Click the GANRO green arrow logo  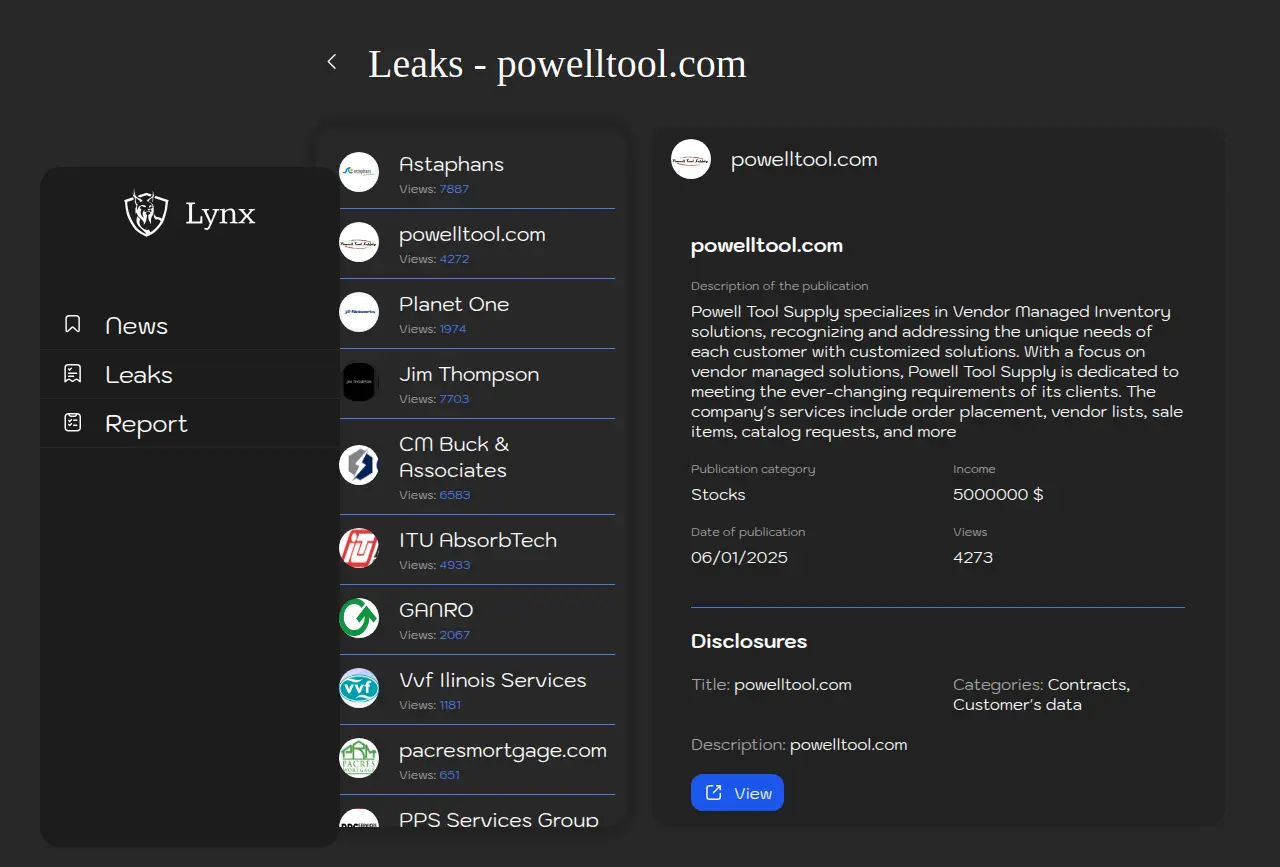click(x=359, y=618)
